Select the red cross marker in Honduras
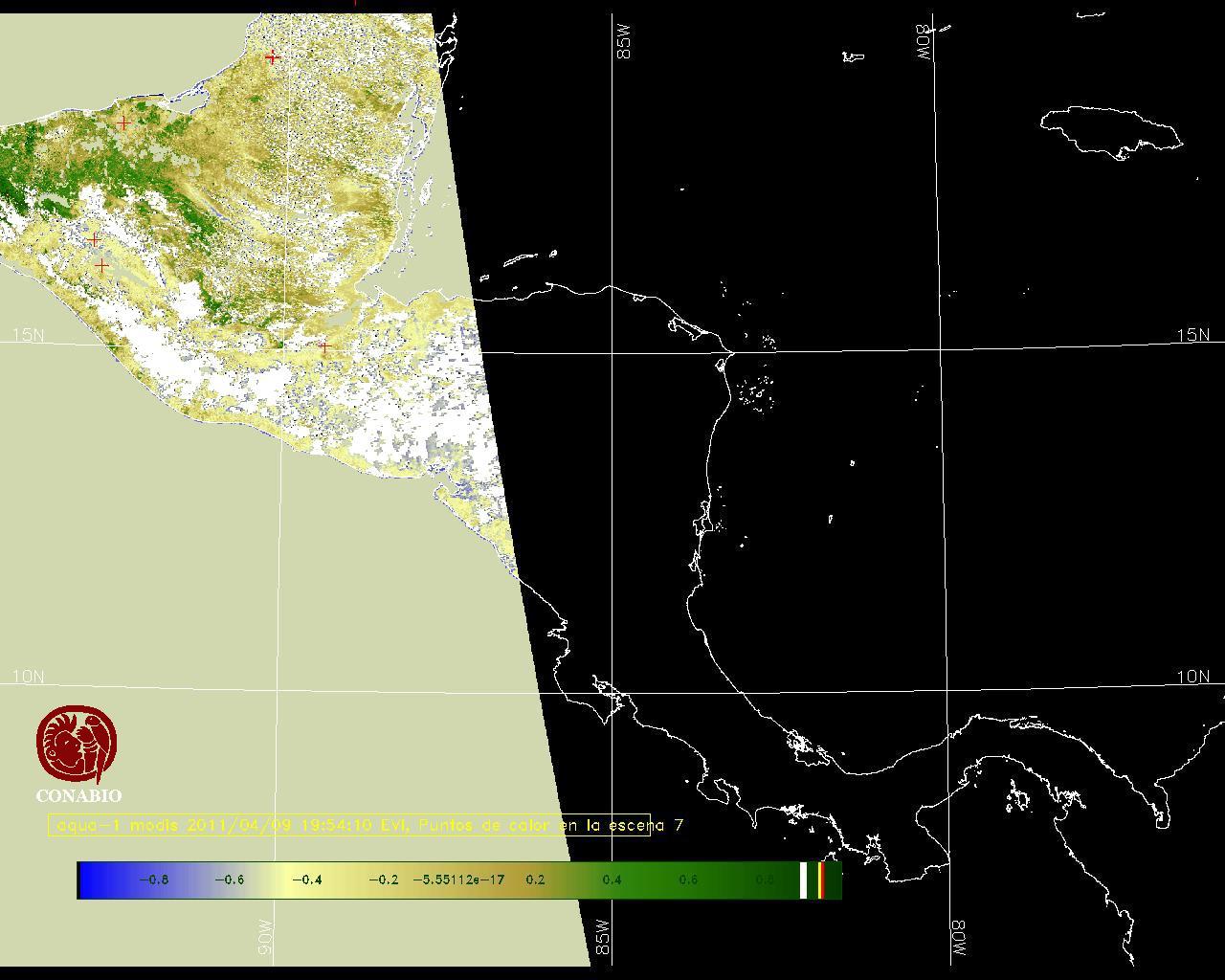This screenshot has height=980, width=1225. [324, 346]
